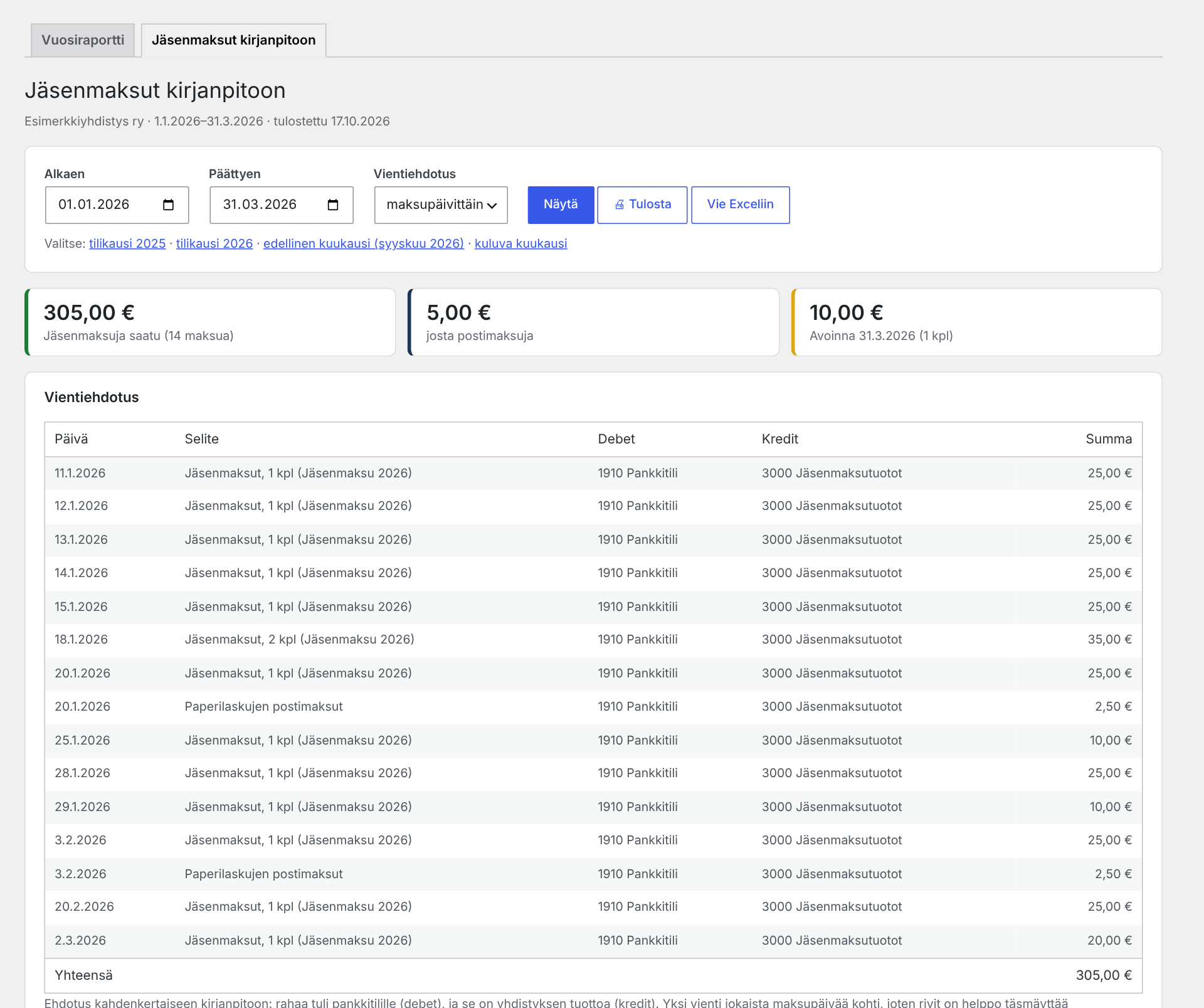Switch to the Vuosiraportti tab
The image size is (1204, 1008).
coord(83,40)
